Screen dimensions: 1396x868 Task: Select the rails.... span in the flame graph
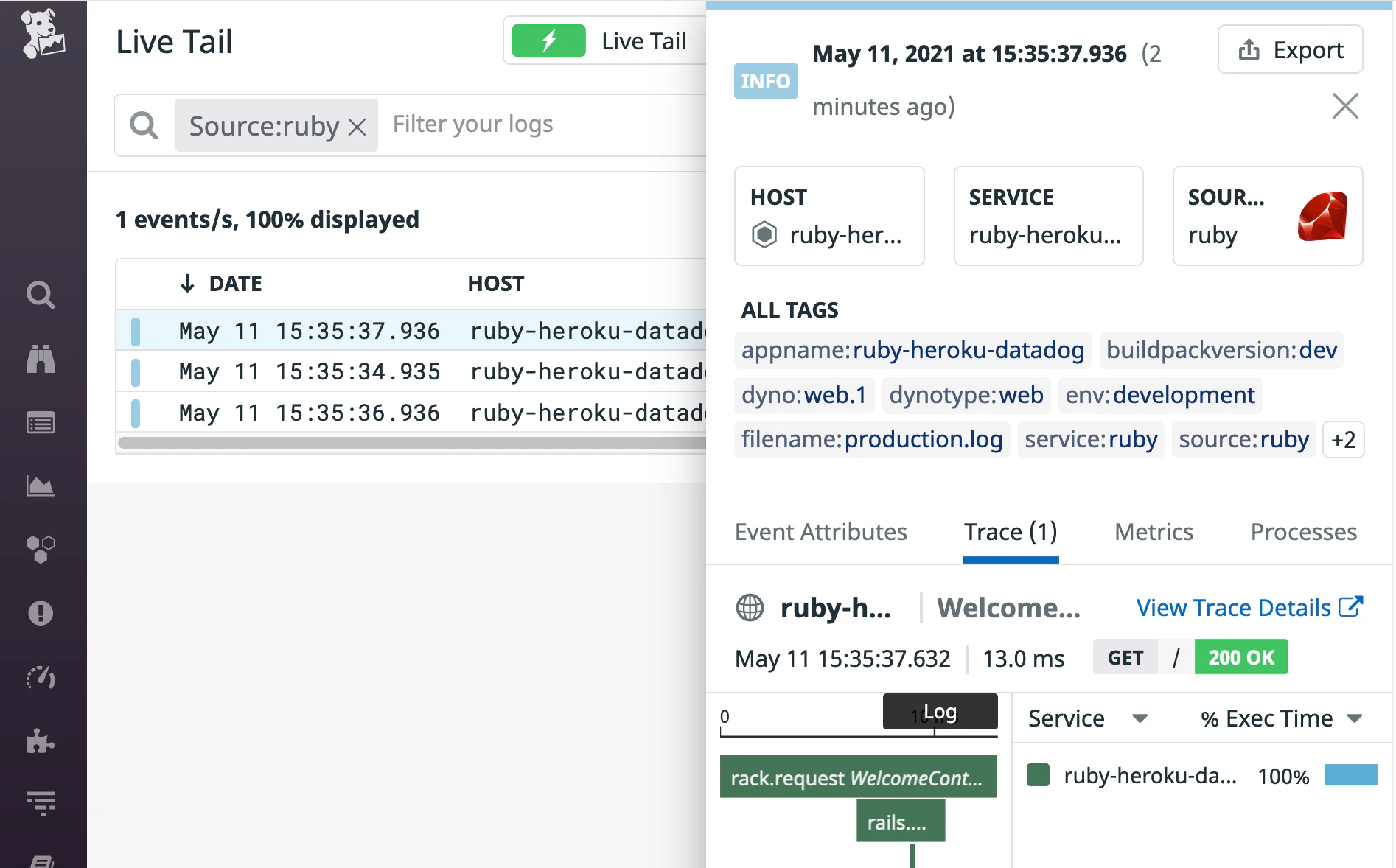(901, 822)
